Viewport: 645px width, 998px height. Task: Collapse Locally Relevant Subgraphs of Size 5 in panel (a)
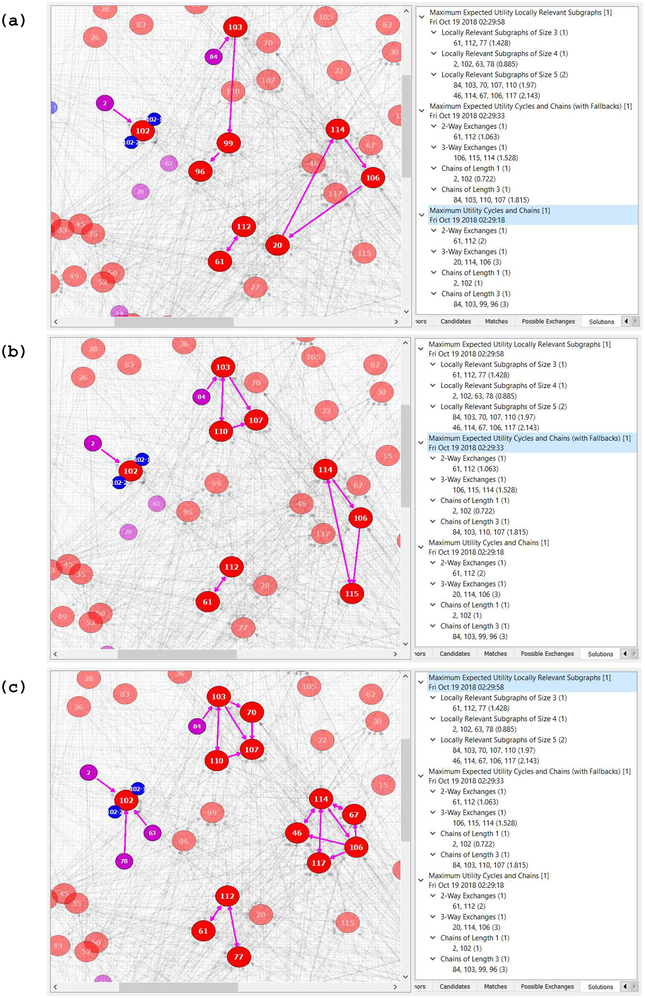point(434,74)
